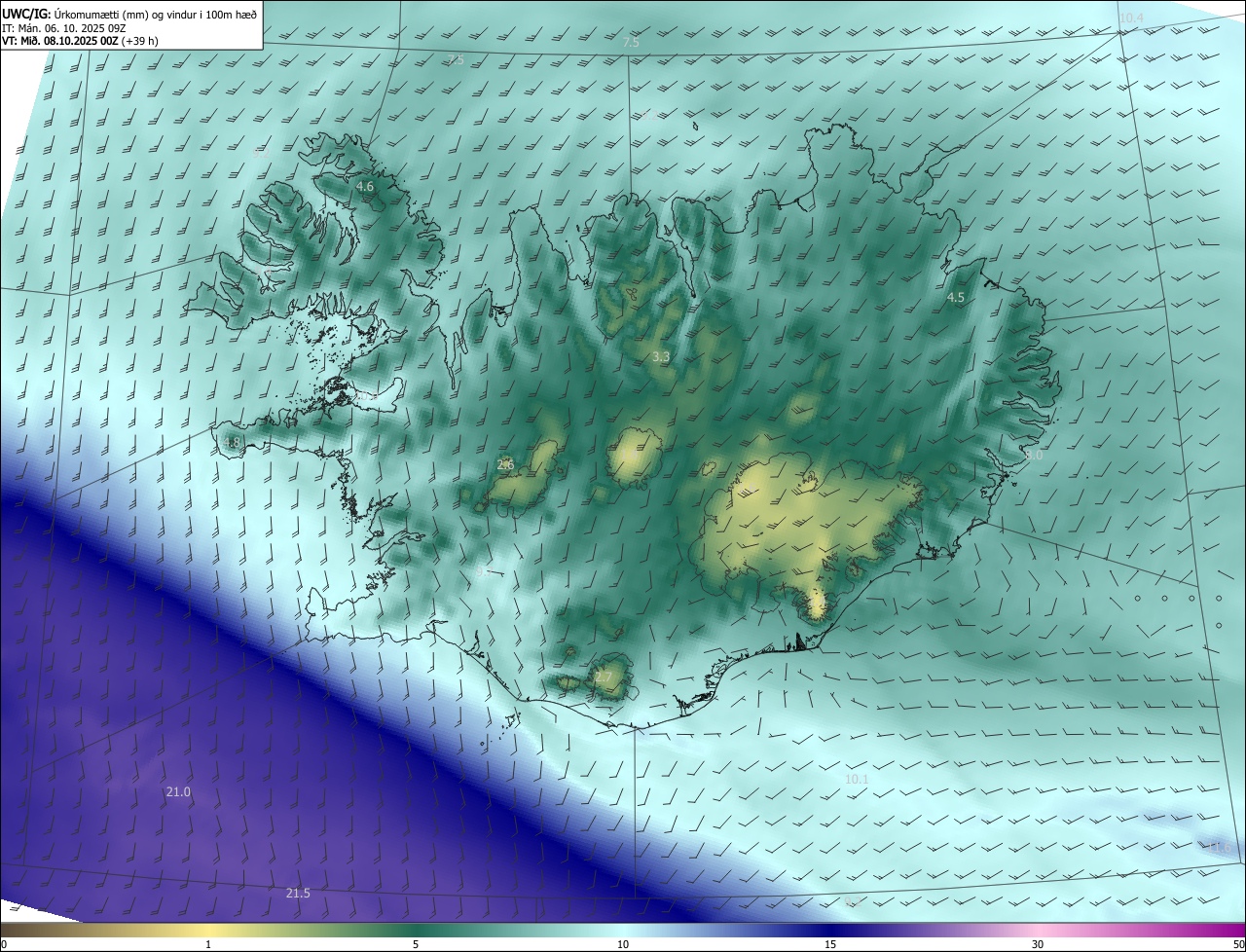The height and width of the screenshot is (952, 1246).
Task: Select the yellow segment of the color scale
Action: [208, 930]
